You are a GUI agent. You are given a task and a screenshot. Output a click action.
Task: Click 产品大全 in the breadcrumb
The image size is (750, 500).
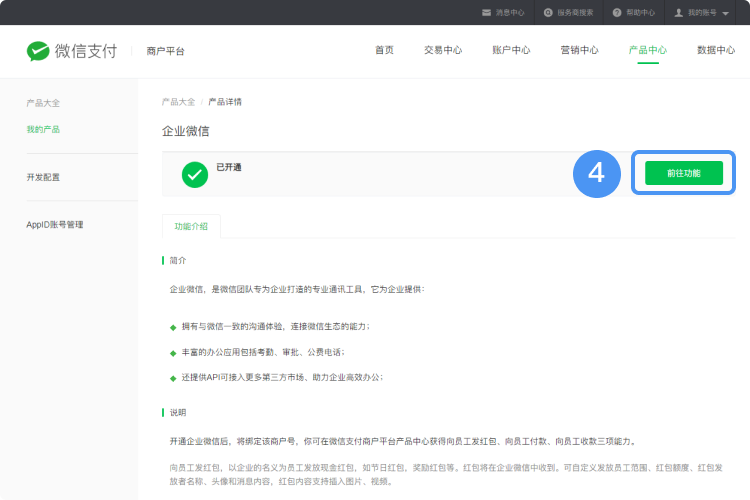coord(178,102)
